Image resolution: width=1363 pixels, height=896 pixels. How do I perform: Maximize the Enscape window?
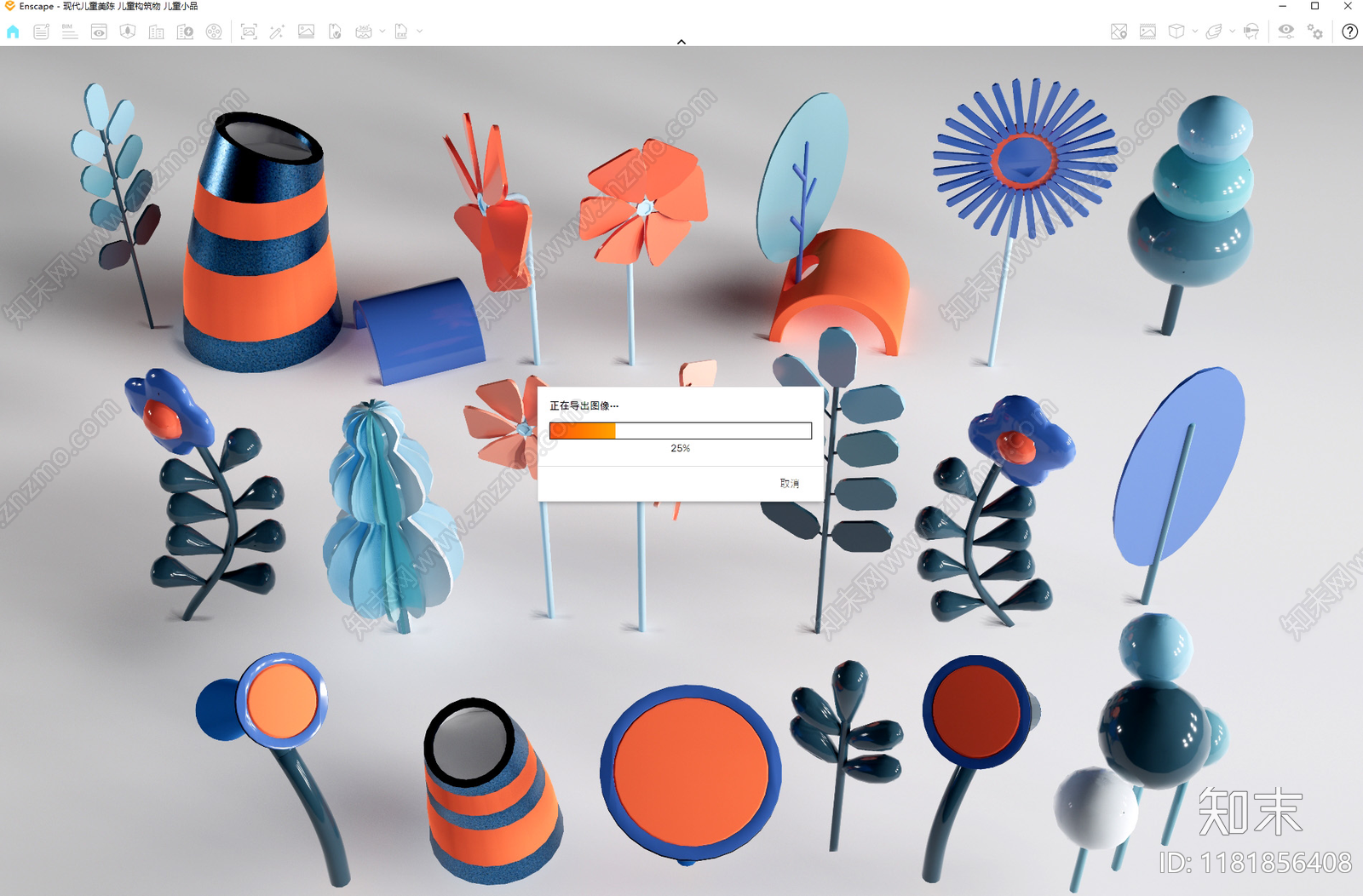pyautogui.click(x=1315, y=6)
